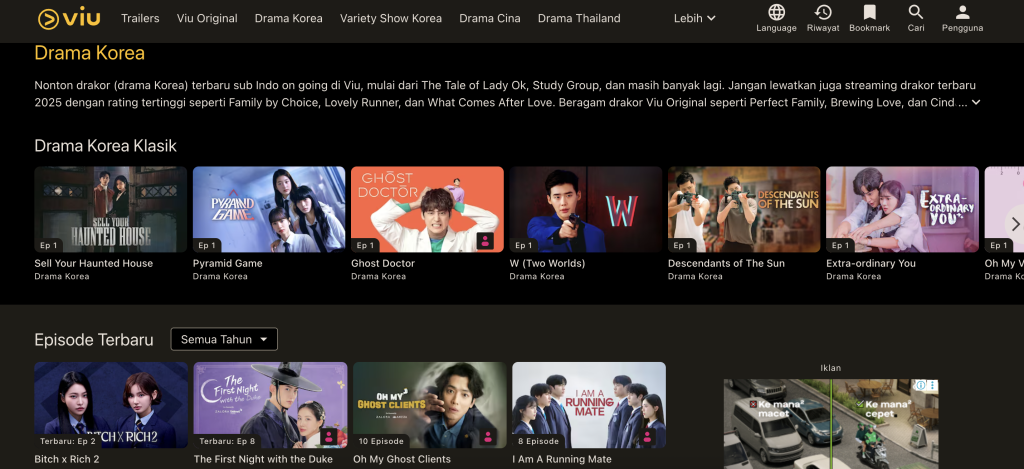Open Drama Cina menu

tap(490, 18)
